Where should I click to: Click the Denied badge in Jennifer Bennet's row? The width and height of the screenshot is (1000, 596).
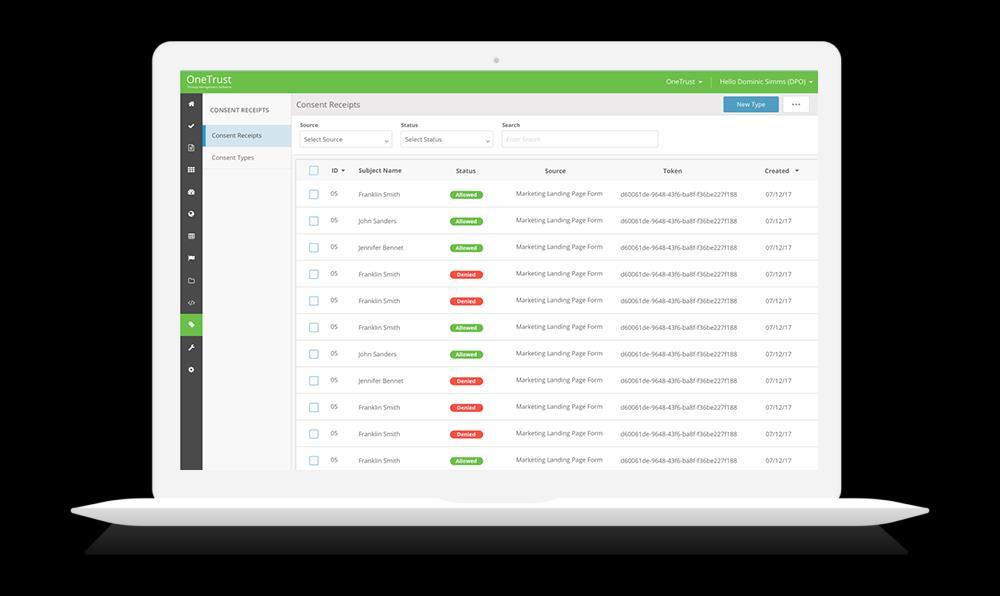[x=466, y=381]
